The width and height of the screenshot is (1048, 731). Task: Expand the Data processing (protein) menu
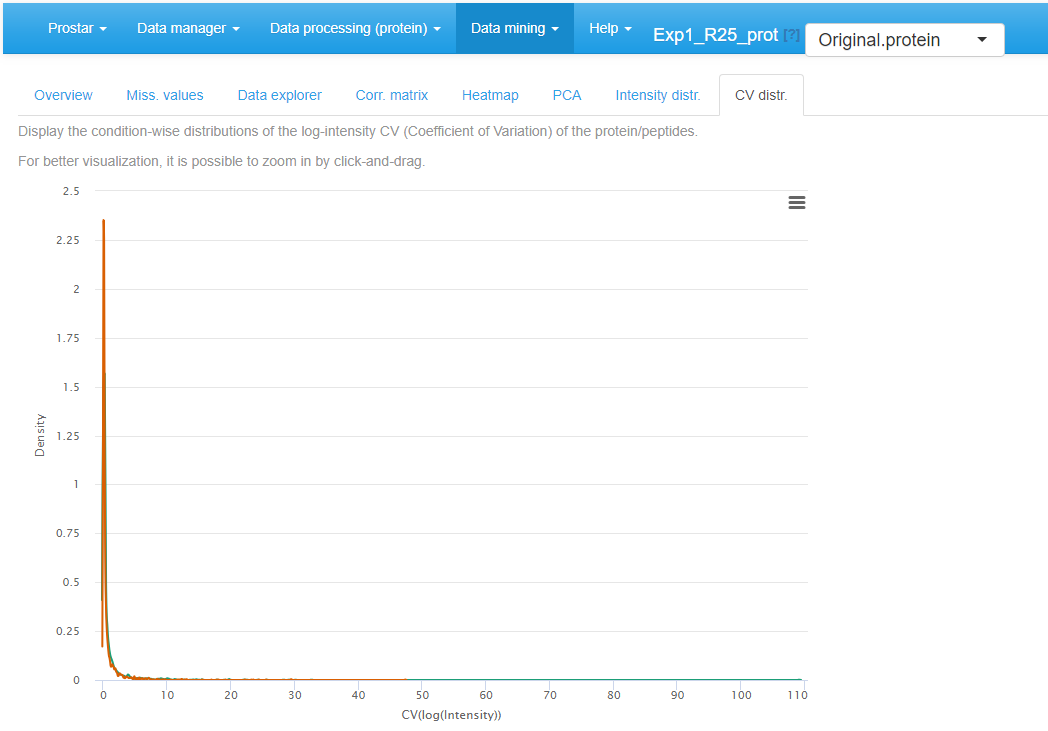[x=355, y=28]
